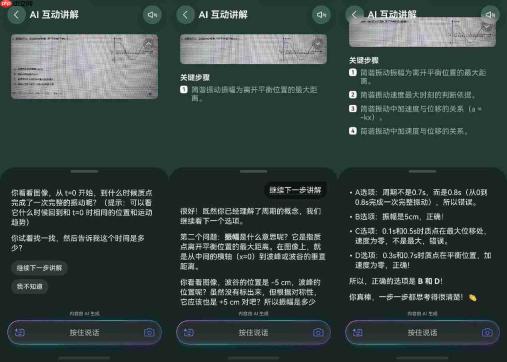The height and width of the screenshot is (362, 507).
Task: Mute the speaker on the middle screen
Action: pos(321,15)
